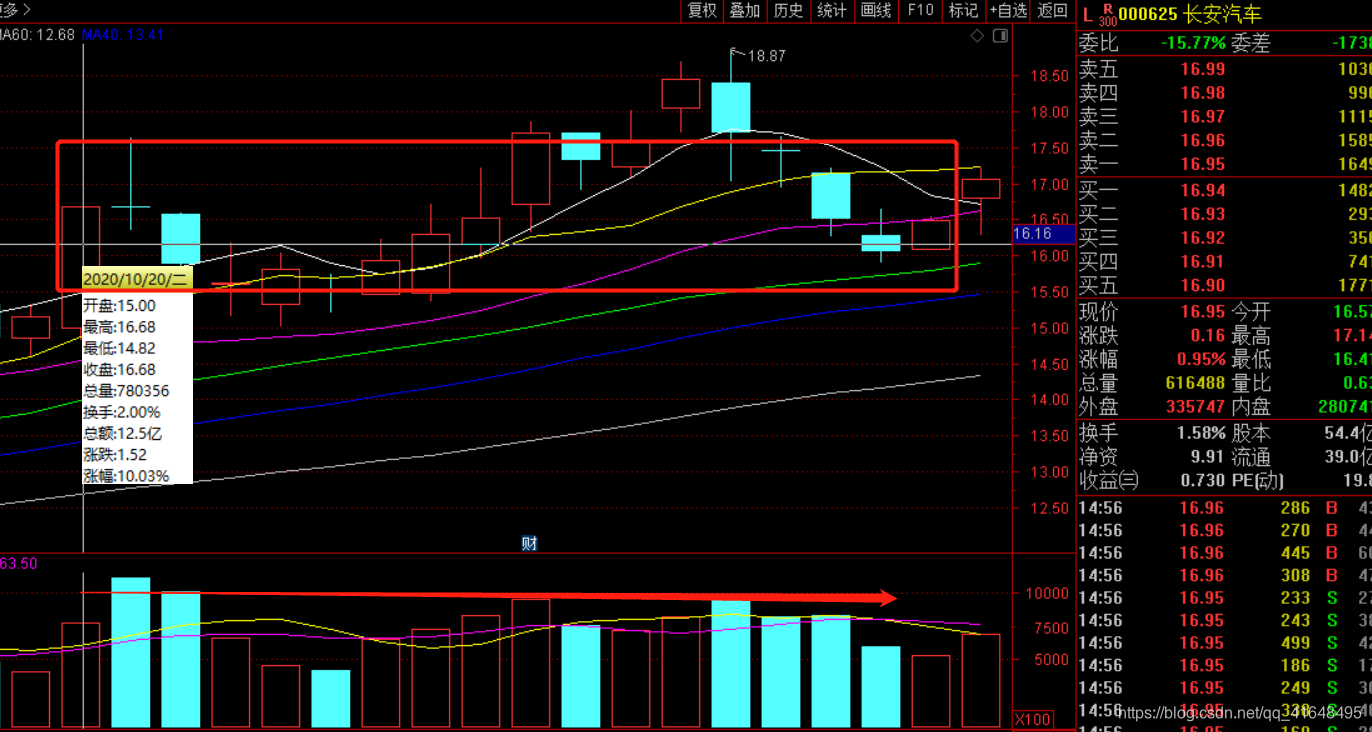
Task: Open the F10 company info page
Action: [x=920, y=10]
